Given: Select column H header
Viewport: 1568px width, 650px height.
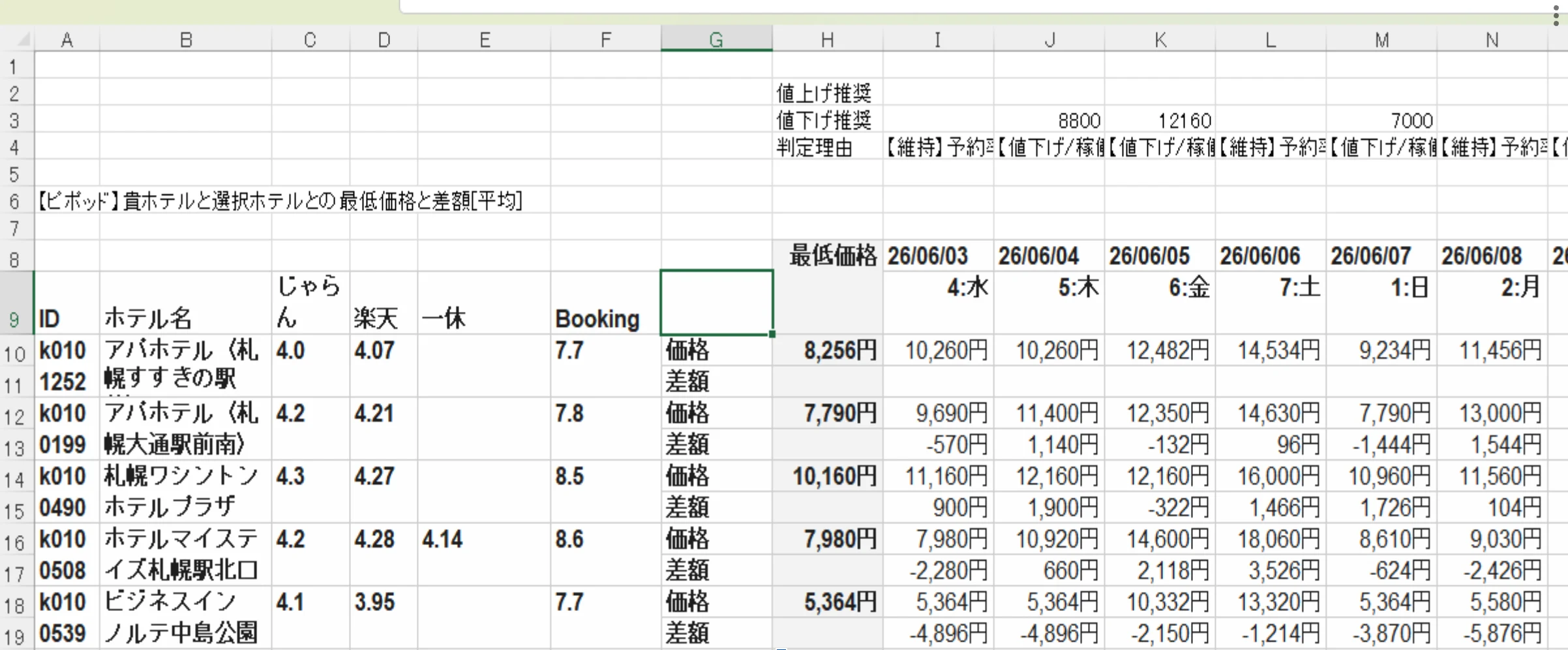Looking at the screenshot, I should tap(827, 39).
